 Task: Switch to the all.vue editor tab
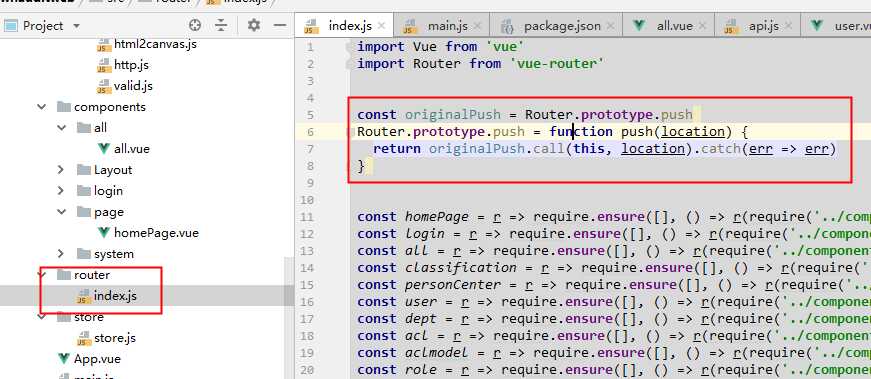(669, 26)
